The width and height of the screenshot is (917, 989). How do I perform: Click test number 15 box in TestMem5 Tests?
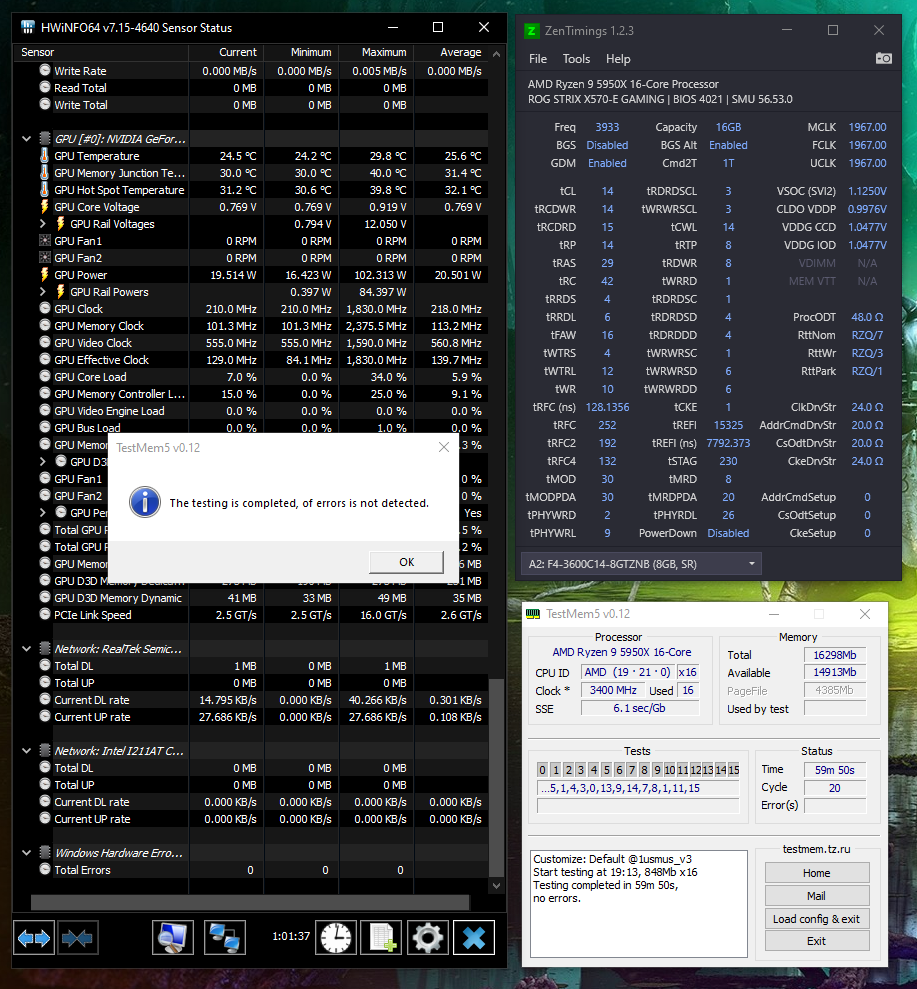733,770
